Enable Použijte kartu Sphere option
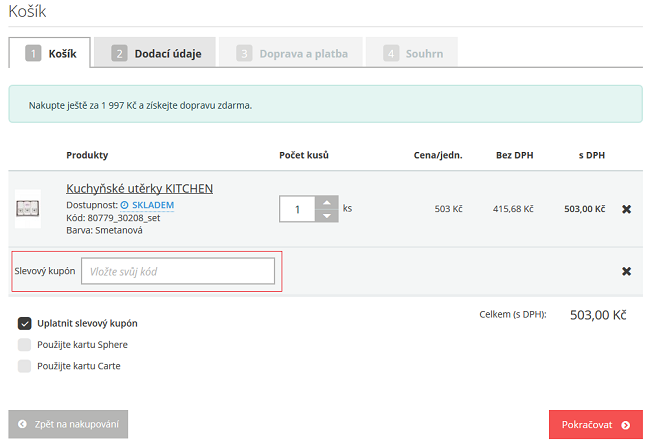Viewport: 650px width, 443px height. 25,344
